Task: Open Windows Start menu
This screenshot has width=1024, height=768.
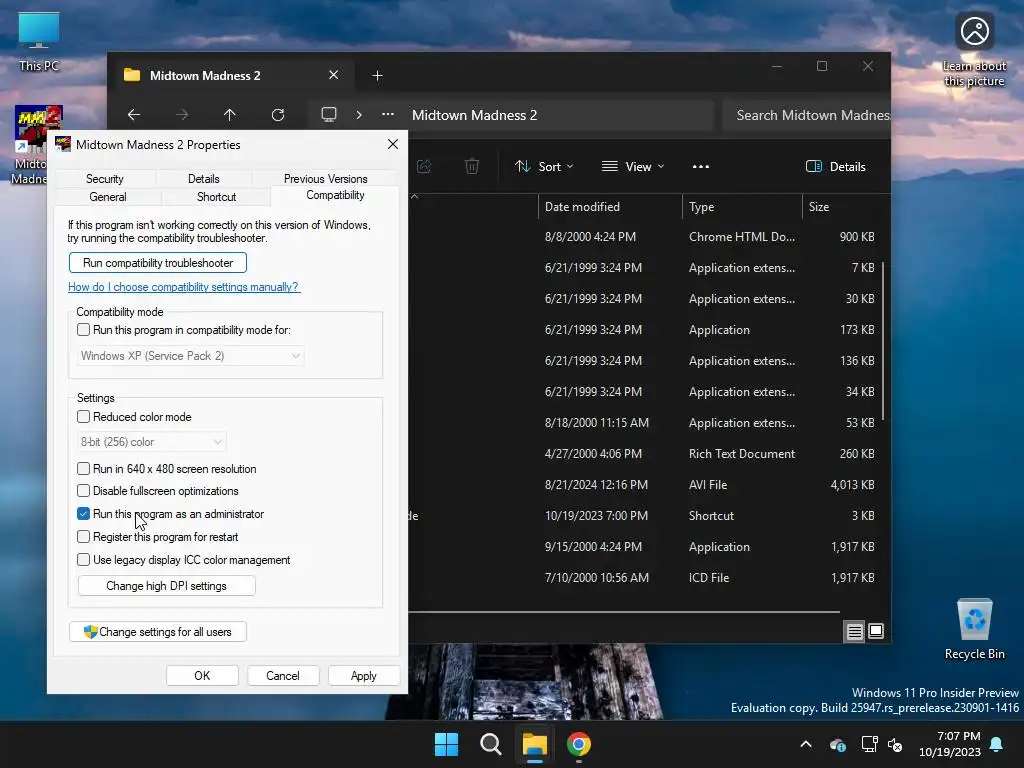Action: click(447, 744)
